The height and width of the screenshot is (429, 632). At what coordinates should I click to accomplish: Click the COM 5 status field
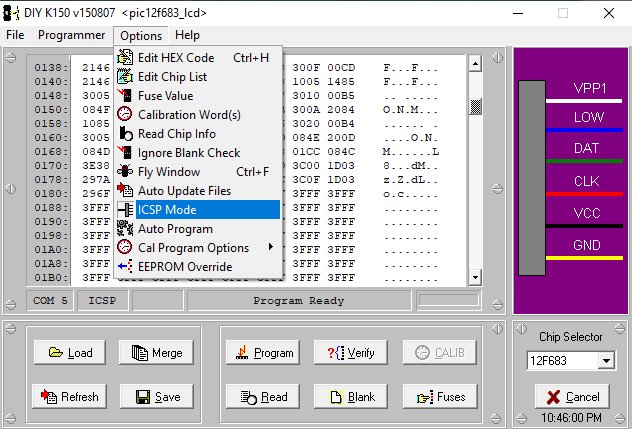click(x=50, y=301)
